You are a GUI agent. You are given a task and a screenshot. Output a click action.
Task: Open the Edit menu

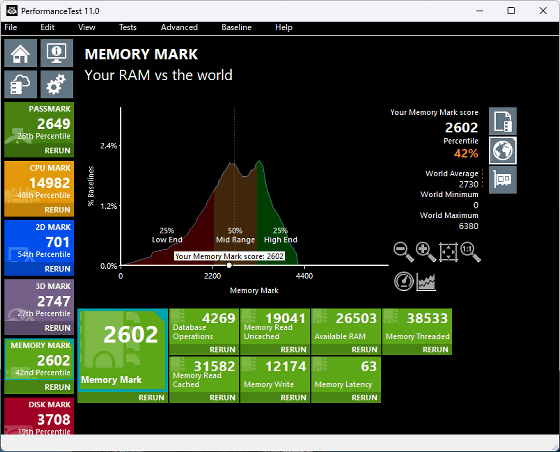click(47, 27)
